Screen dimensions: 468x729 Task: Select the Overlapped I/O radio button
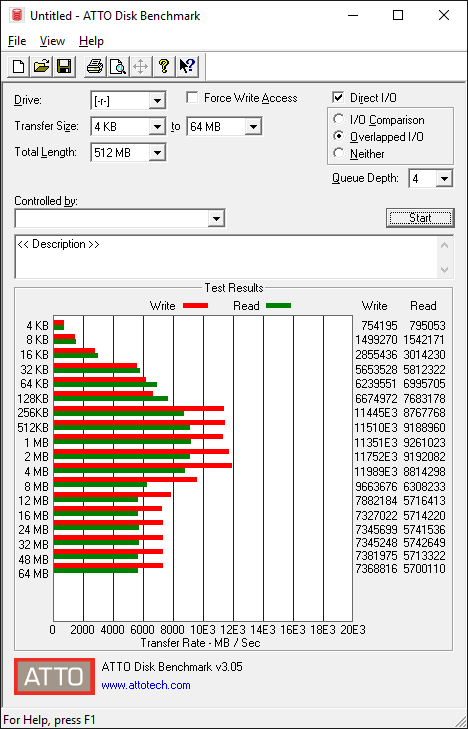(339, 137)
